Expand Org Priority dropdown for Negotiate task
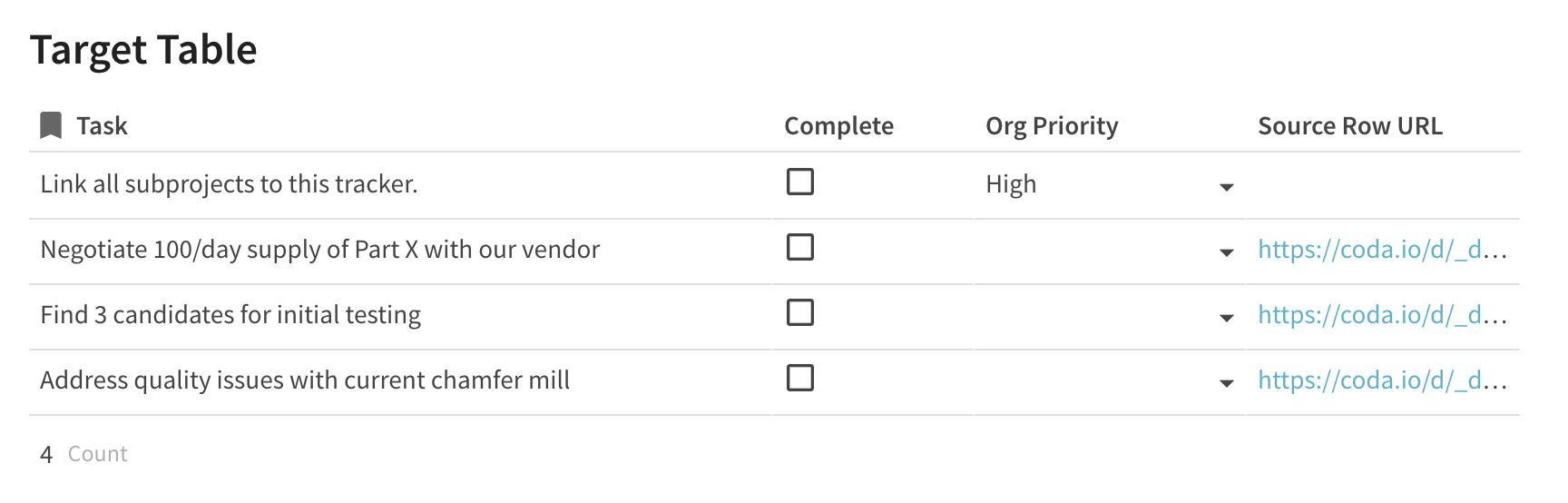The height and width of the screenshot is (503, 1568). tap(1226, 252)
